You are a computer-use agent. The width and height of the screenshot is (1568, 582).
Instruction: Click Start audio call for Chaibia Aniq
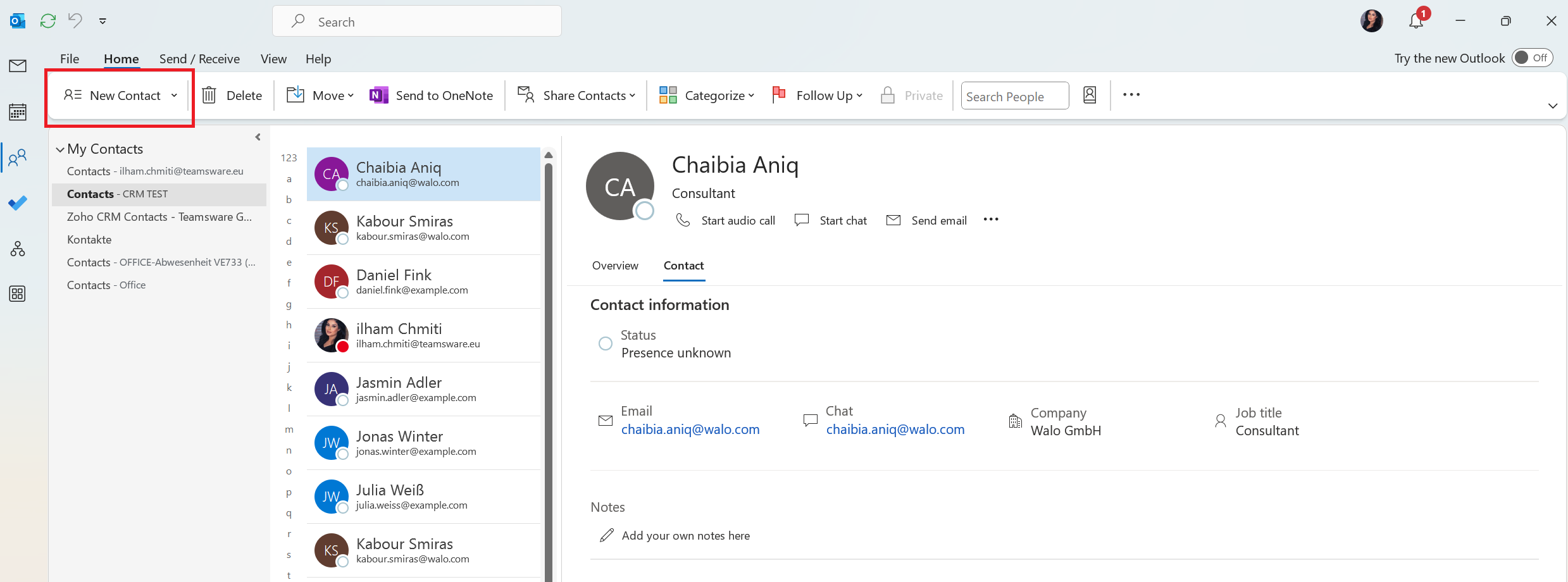[x=726, y=220]
